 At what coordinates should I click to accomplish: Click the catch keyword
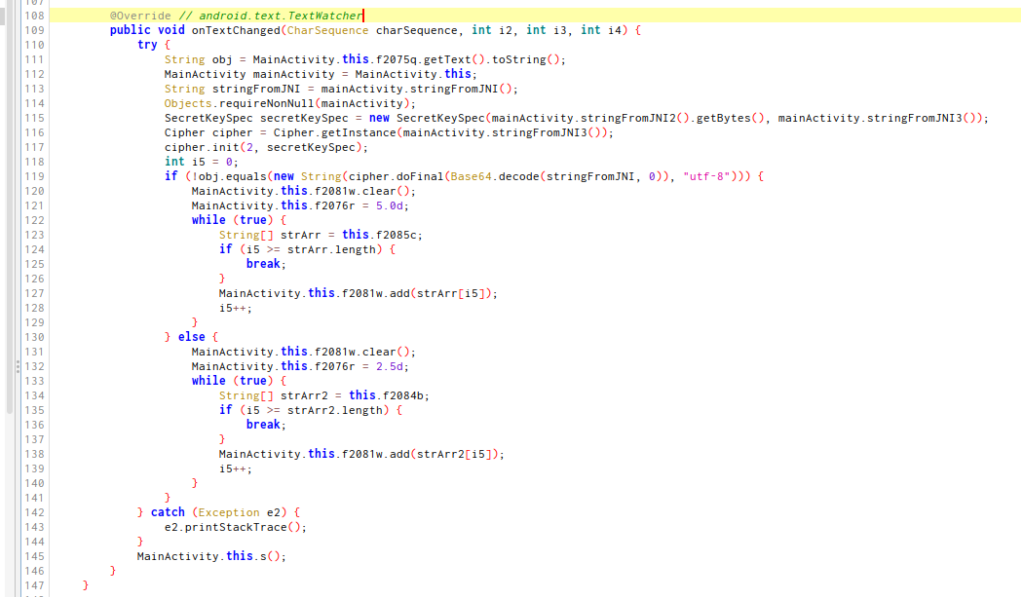[x=167, y=512]
